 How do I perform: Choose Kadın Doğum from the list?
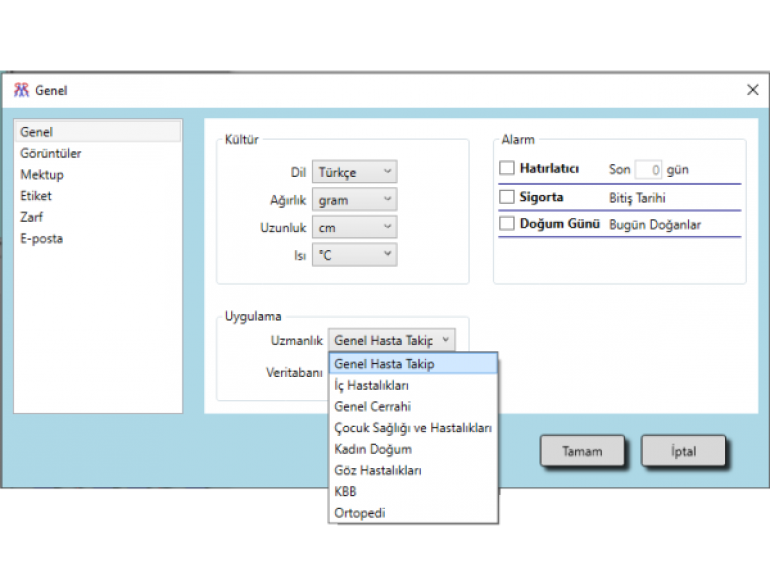coord(413,449)
